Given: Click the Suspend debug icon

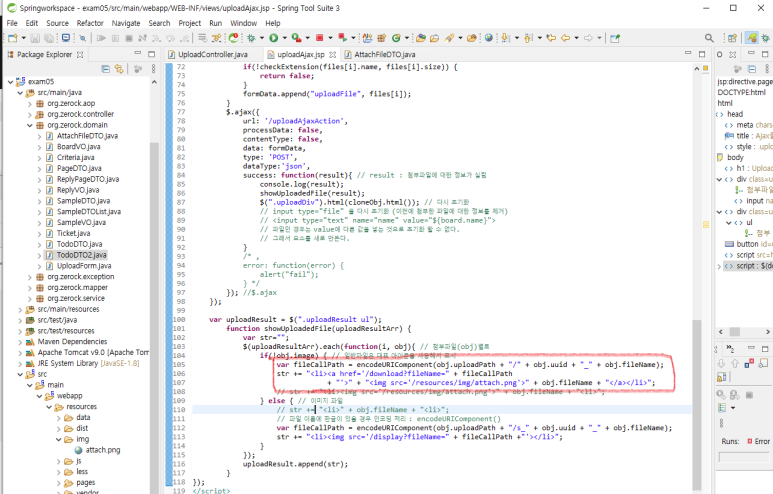Looking at the screenshot, I should tap(115, 38).
